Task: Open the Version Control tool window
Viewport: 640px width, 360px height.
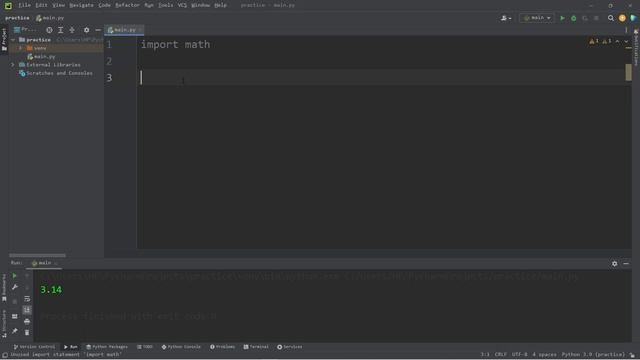Action: [34, 347]
